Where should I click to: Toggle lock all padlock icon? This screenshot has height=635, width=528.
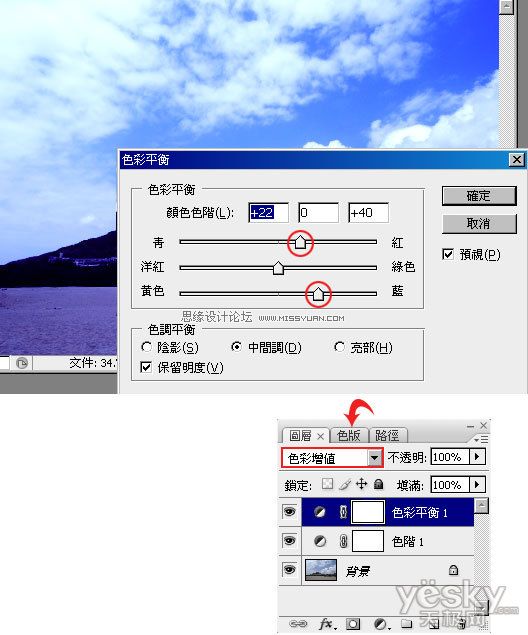pyautogui.click(x=379, y=484)
